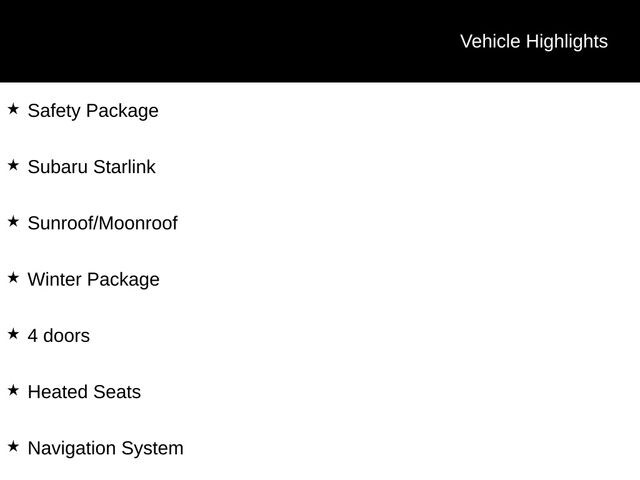Select the Heated Seats highlight

tap(84, 392)
